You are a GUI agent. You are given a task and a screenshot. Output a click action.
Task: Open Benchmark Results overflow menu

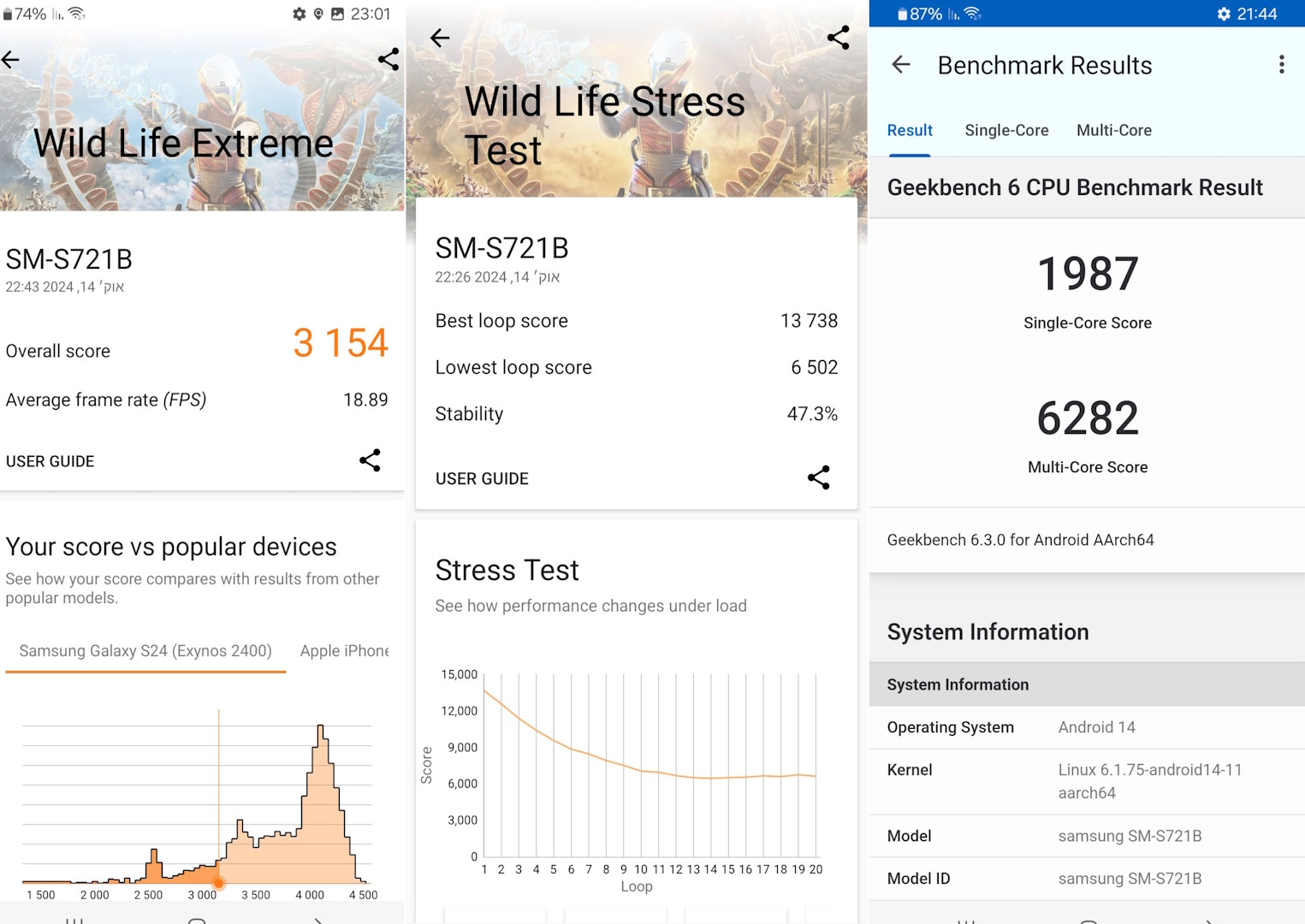point(1281,64)
